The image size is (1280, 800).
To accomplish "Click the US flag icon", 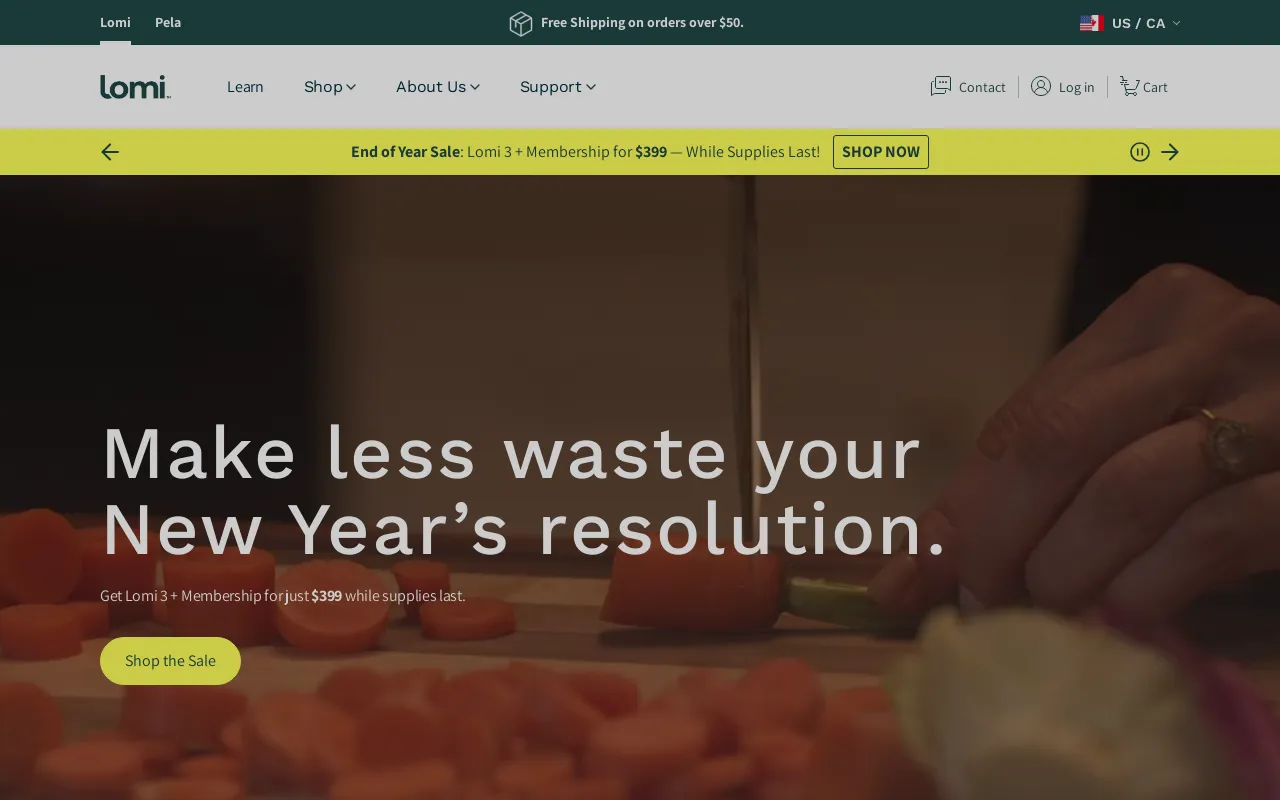I will click(x=1091, y=23).
